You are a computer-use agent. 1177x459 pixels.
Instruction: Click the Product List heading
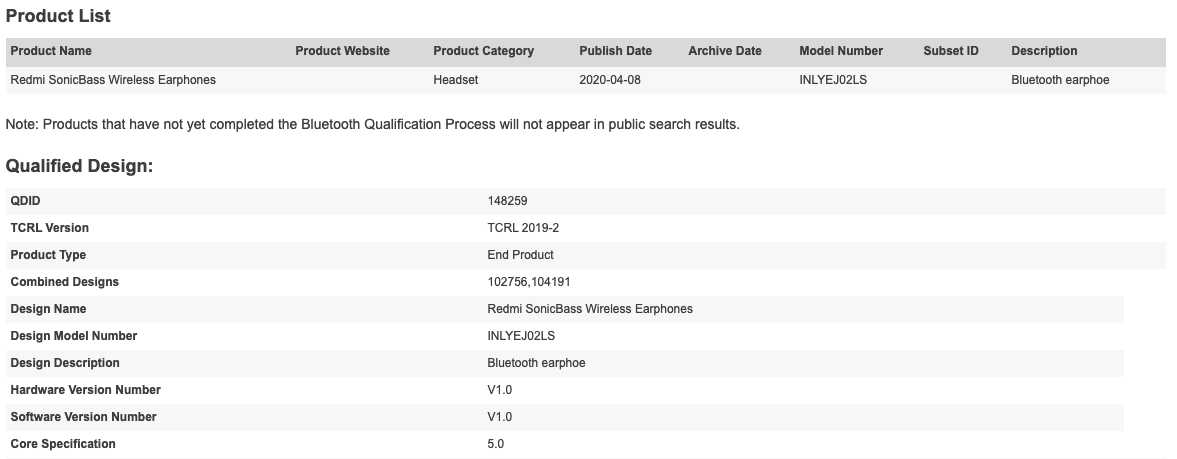pos(58,16)
